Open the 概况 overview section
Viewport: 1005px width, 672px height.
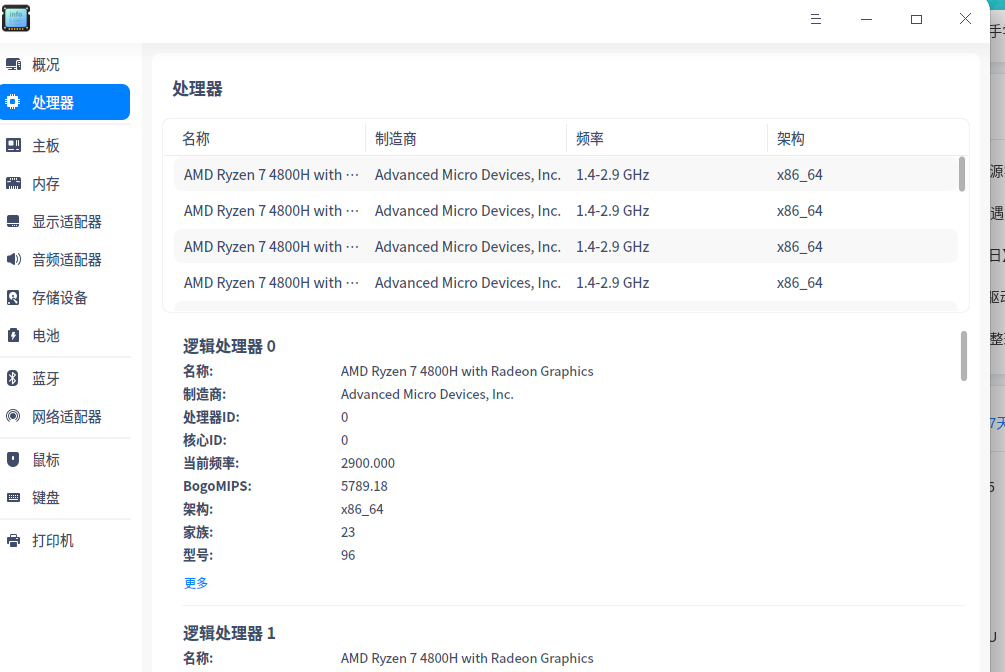[x=65, y=64]
